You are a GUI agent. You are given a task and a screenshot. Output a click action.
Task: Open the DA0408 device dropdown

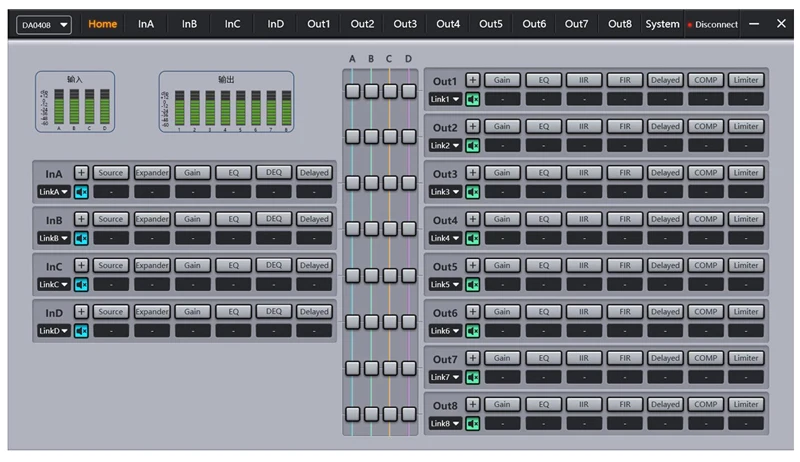click(x=44, y=24)
